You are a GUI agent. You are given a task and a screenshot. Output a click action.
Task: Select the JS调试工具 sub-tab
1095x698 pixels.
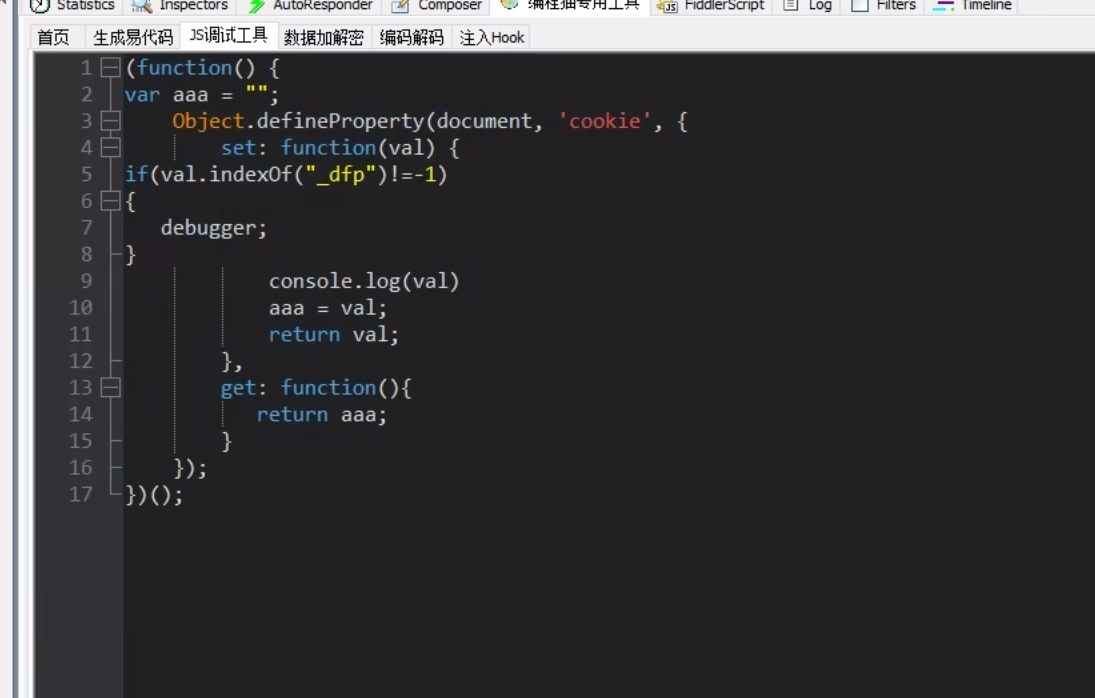click(x=228, y=35)
